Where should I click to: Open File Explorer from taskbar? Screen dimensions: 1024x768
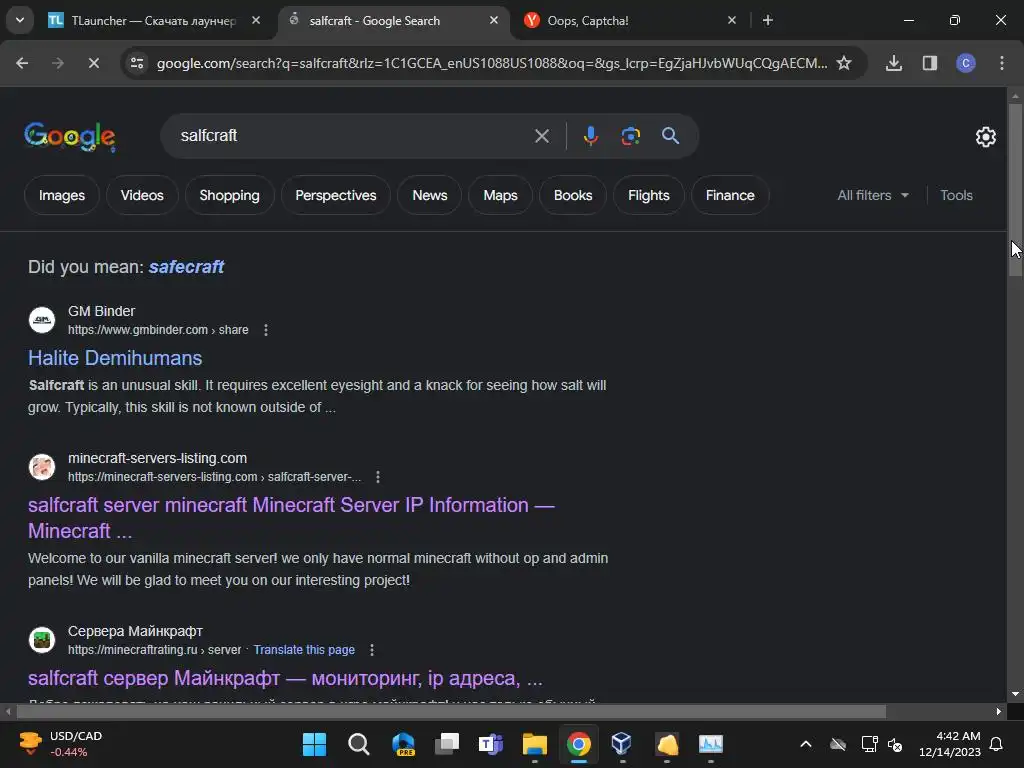point(534,744)
